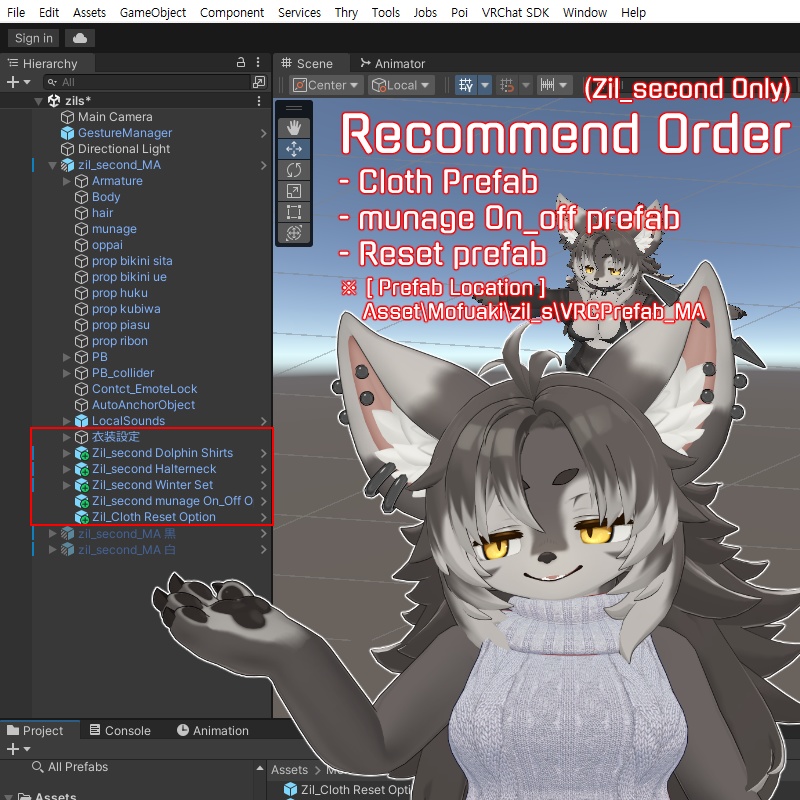
Task: Open the Thry menu
Action: pyautogui.click(x=346, y=12)
